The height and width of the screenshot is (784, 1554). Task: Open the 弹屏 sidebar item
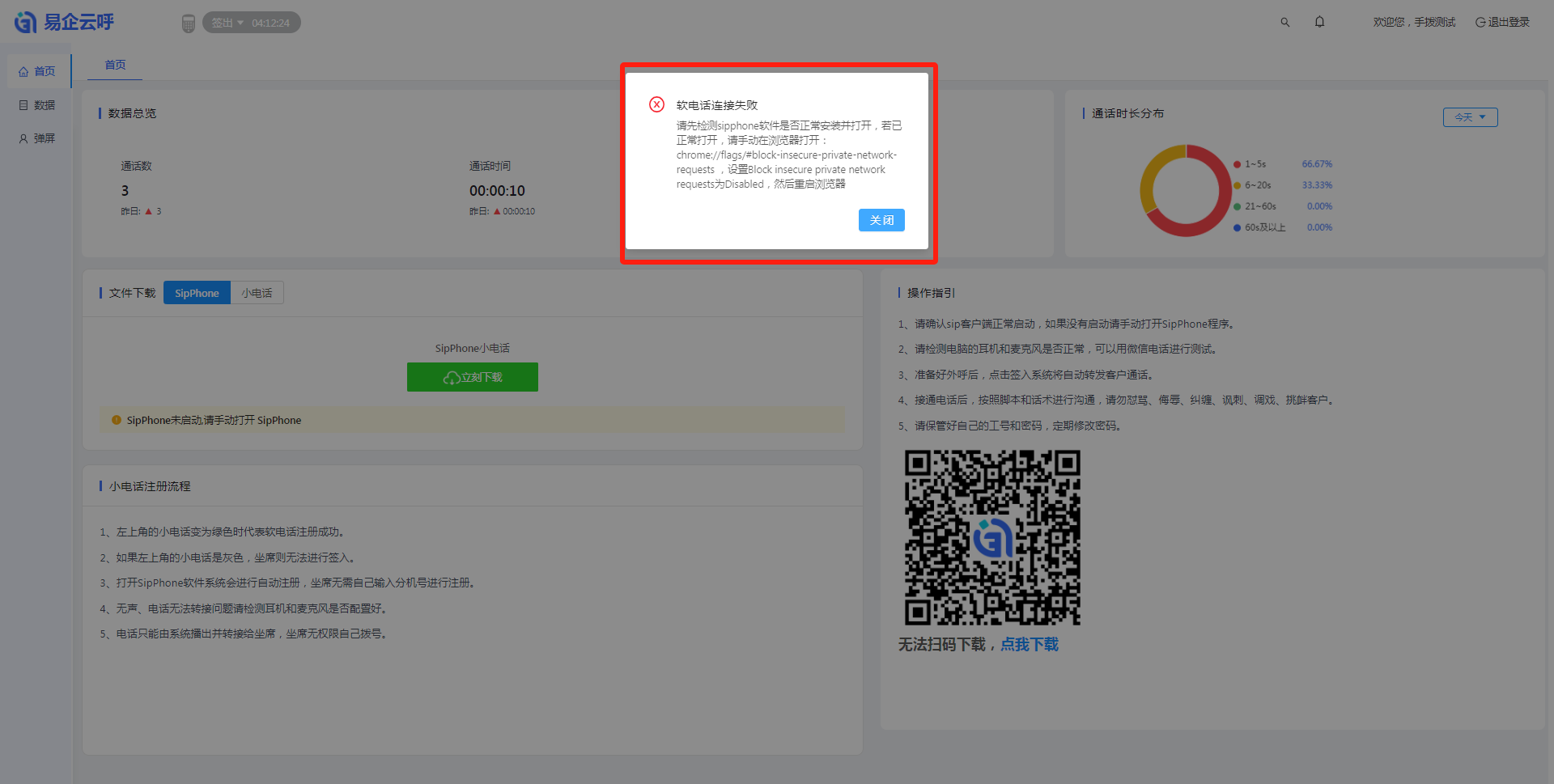[x=37, y=138]
